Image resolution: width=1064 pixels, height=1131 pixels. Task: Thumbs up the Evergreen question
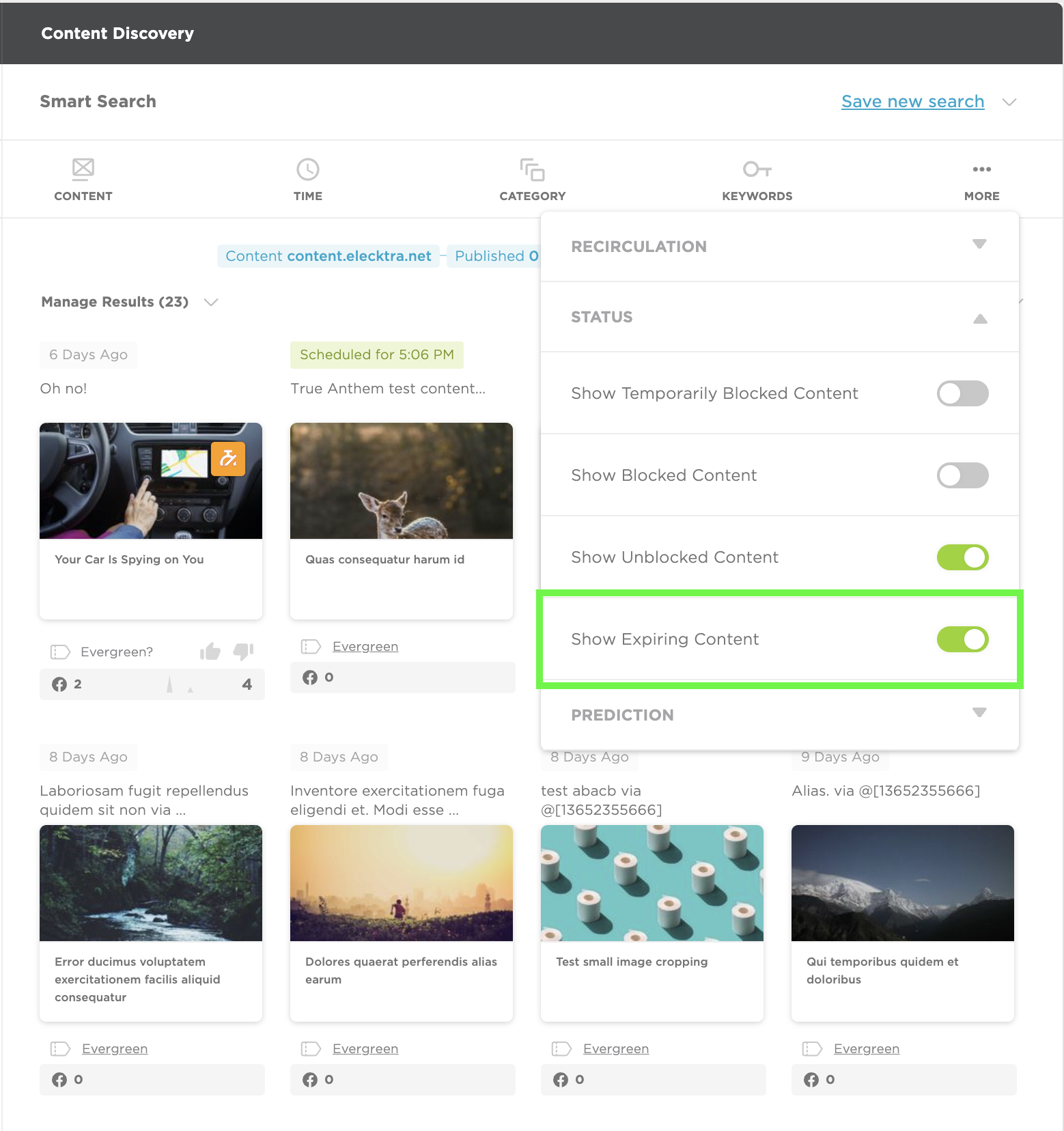coord(210,652)
